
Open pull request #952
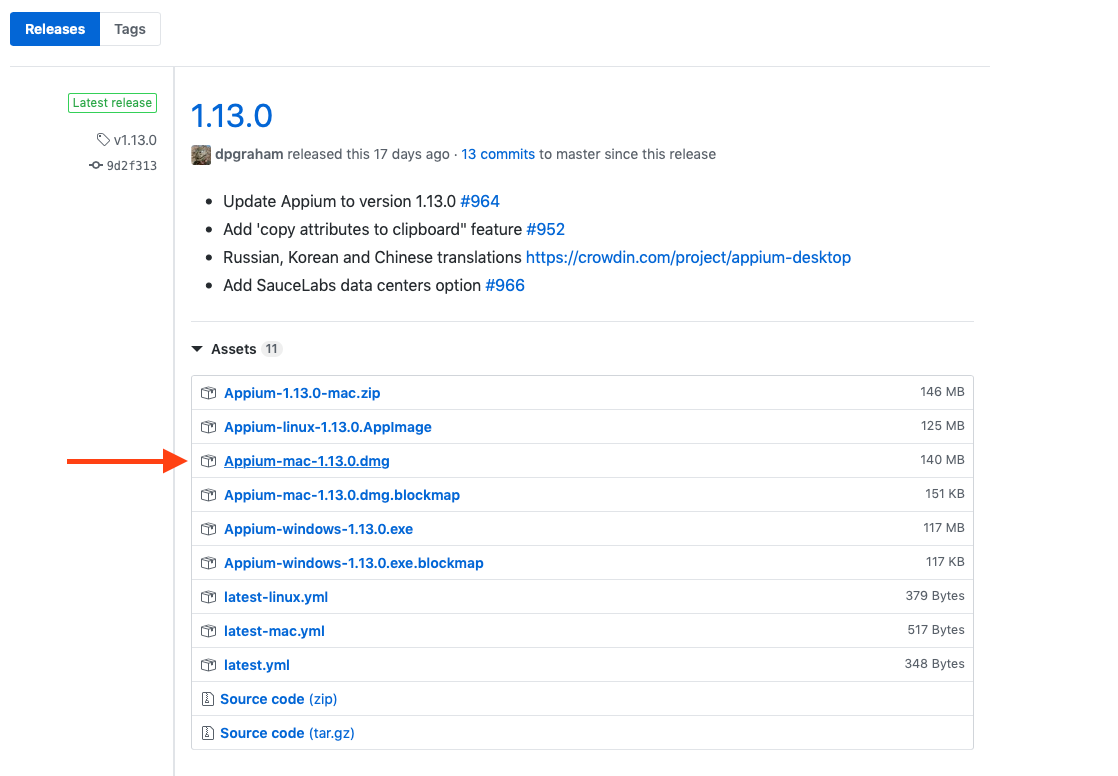click(545, 229)
